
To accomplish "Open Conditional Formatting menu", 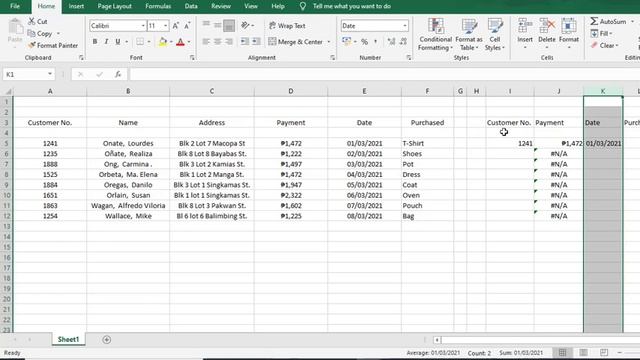I will 435,35.
